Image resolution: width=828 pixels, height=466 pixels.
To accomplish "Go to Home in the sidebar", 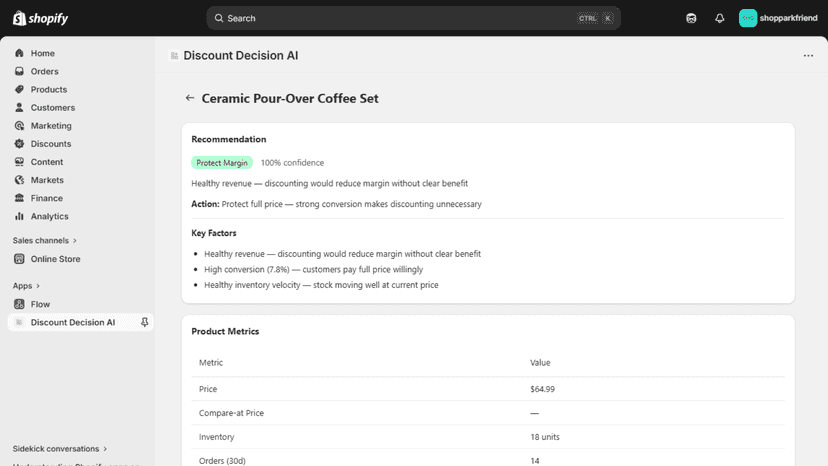I will click(43, 53).
